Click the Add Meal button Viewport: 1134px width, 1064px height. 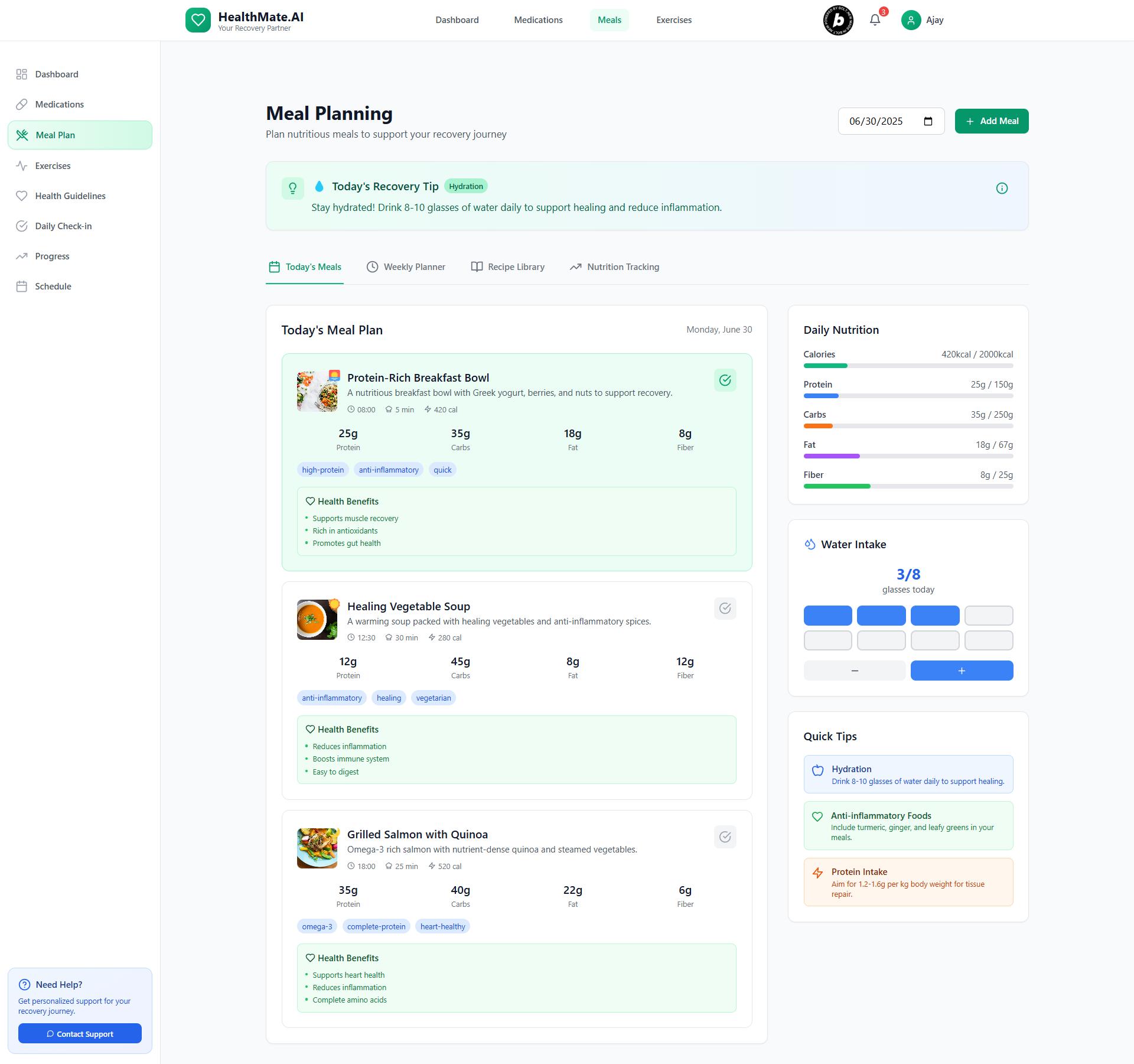point(991,121)
